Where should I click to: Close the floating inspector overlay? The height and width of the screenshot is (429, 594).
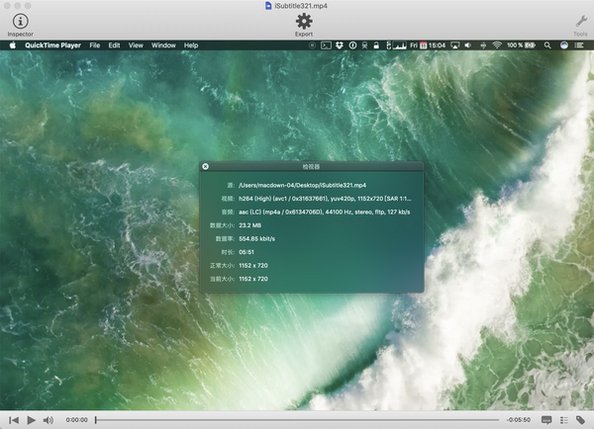point(205,166)
